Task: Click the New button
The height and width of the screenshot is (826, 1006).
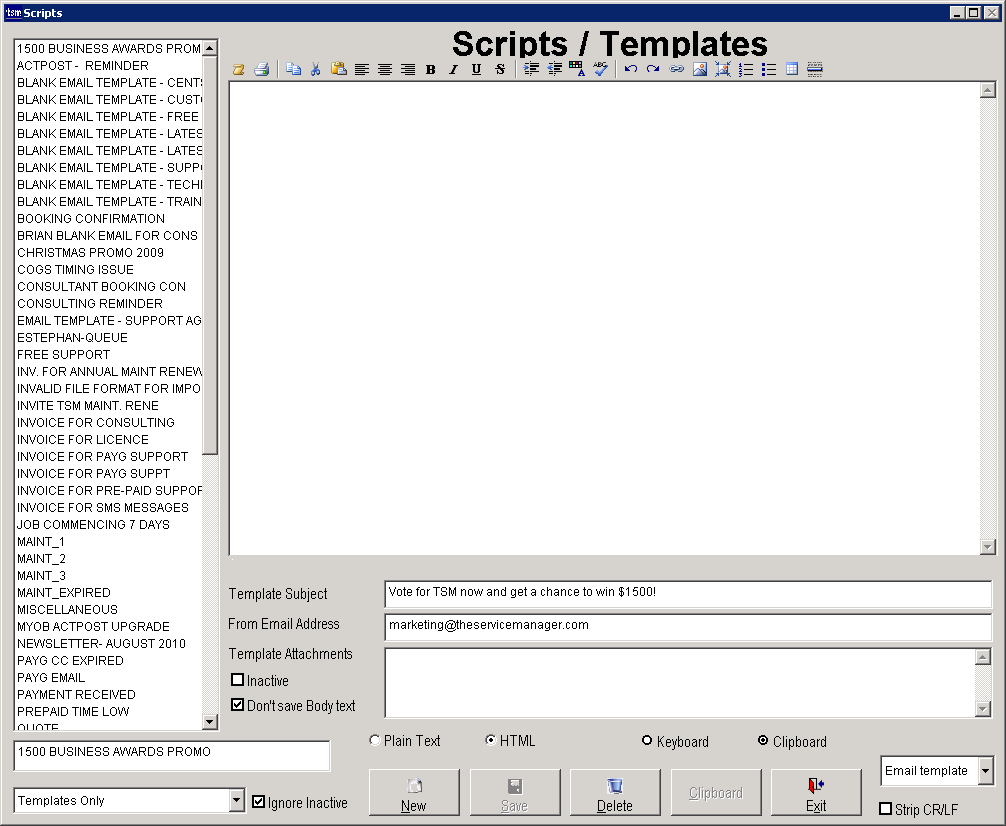Action: 414,793
